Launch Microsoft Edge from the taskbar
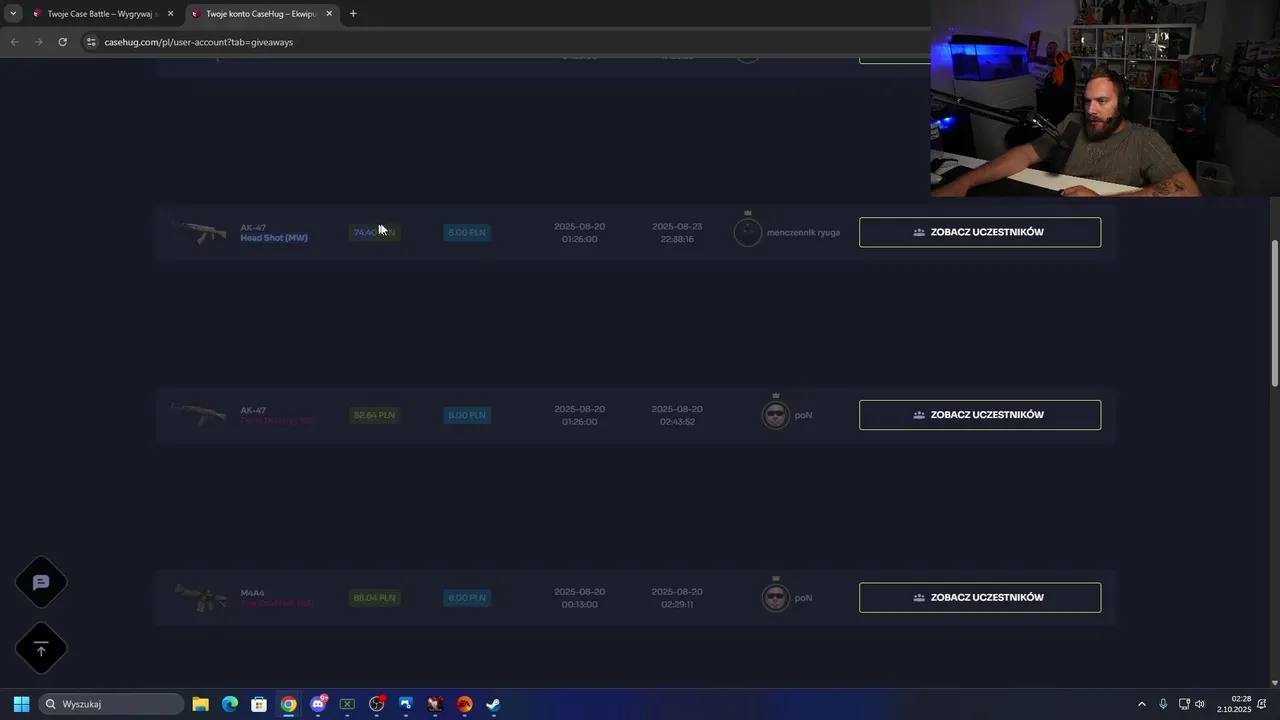The image size is (1280, 720). tap(229, 704)
